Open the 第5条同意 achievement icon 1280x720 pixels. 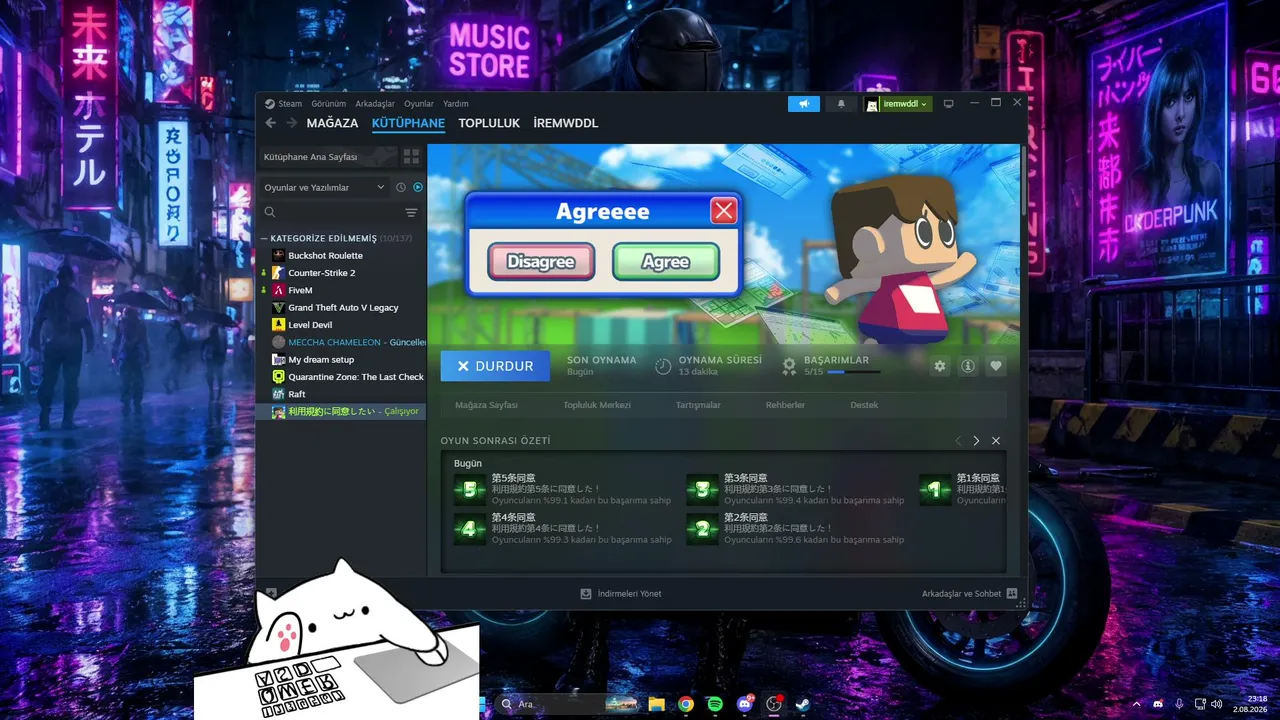[x=470, y=489]
